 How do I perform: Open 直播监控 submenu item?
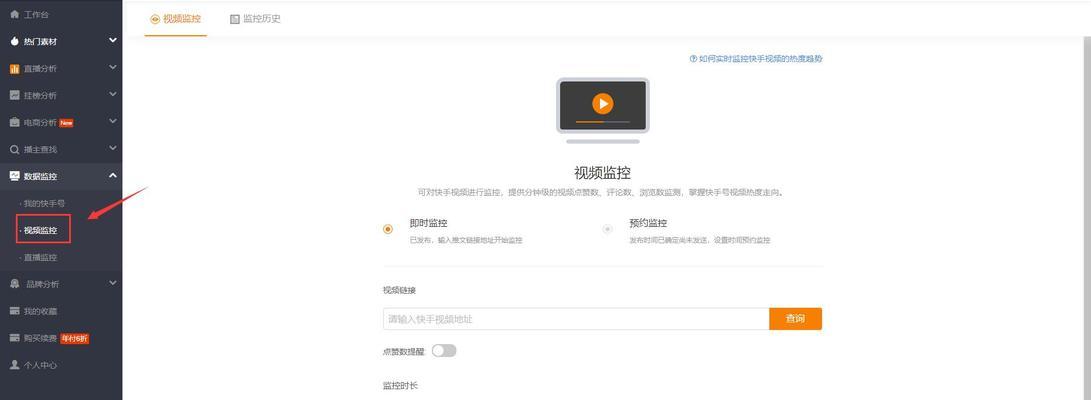click(x=41, y=257)
